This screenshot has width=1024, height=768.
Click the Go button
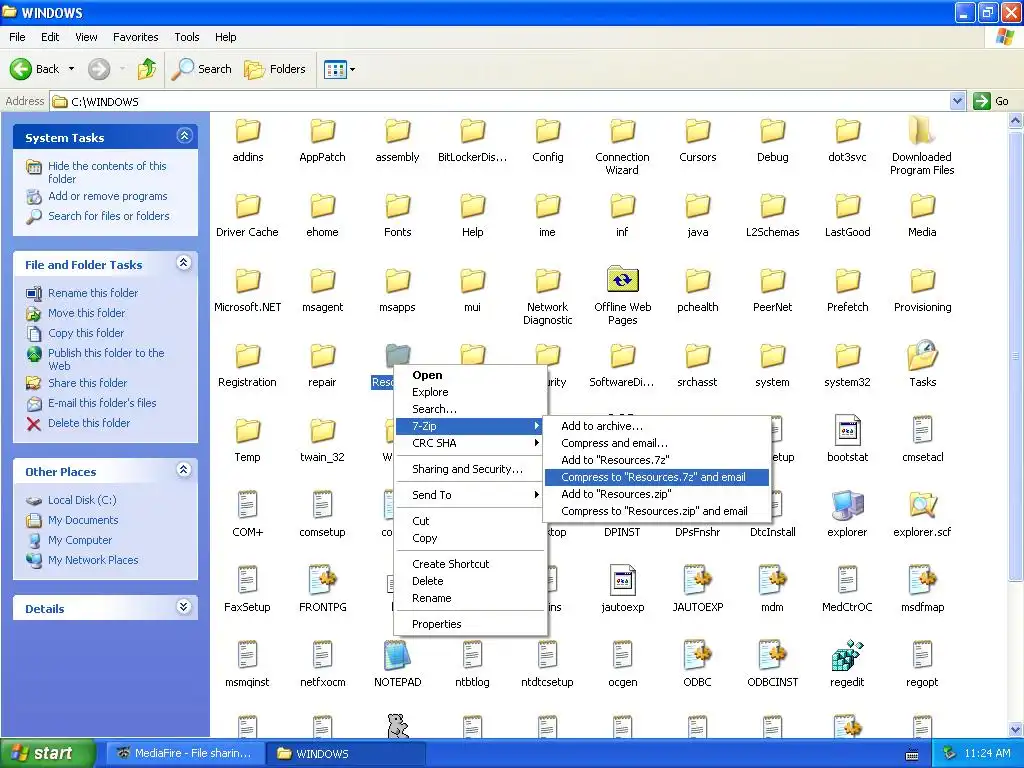(x=991, y=101)
